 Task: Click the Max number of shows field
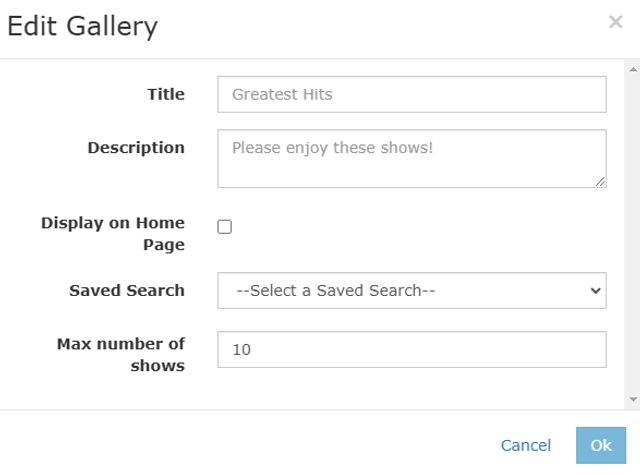pos(411,350)
